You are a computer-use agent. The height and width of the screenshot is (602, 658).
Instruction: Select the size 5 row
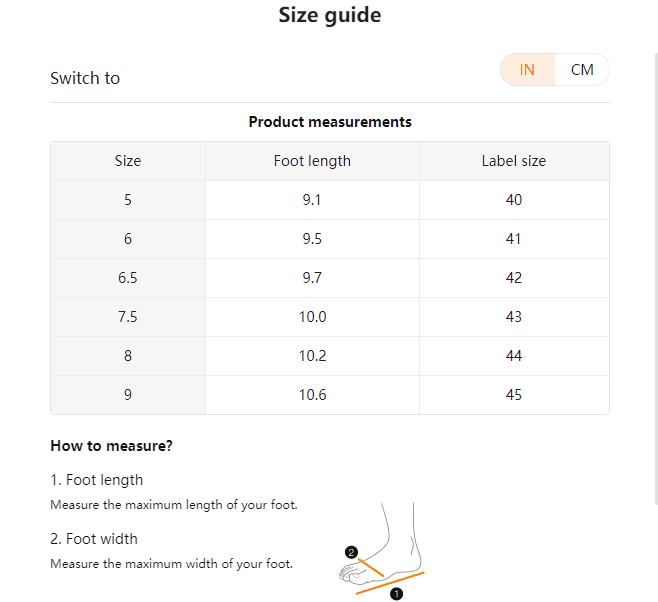(x=330, y=200)
